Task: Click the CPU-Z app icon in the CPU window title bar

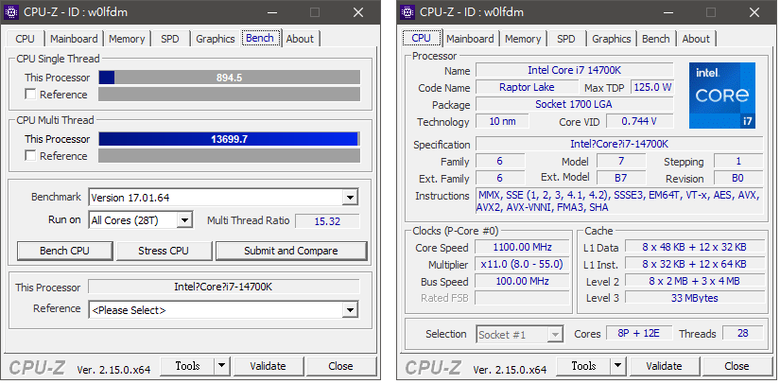Action: (408, 12)
